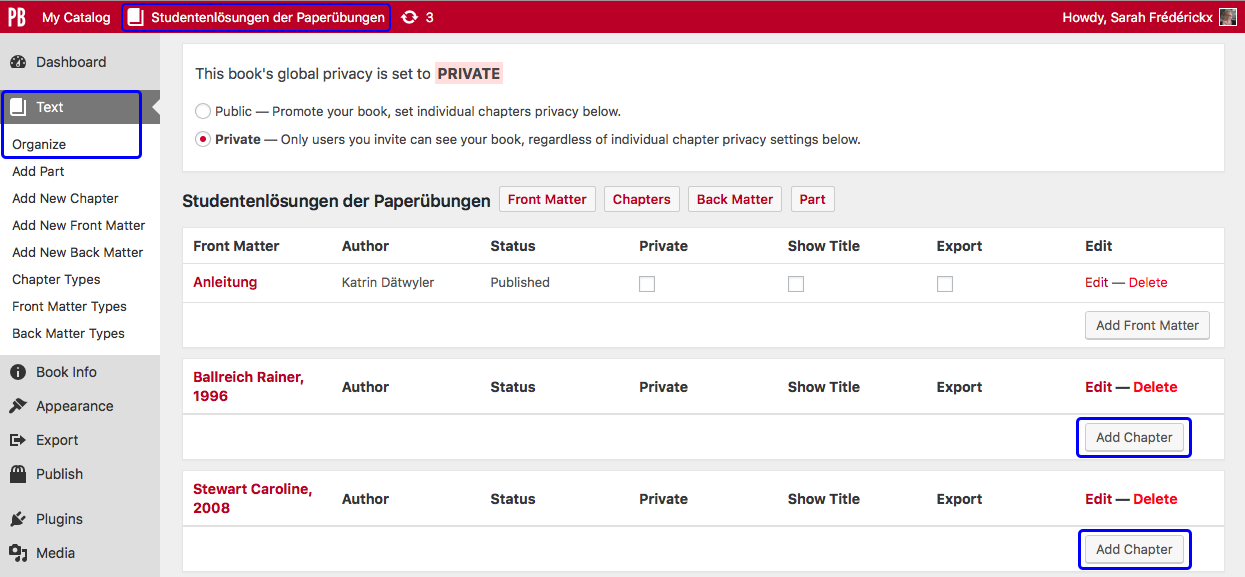Click the Plugins plug icon

point(18,519)
